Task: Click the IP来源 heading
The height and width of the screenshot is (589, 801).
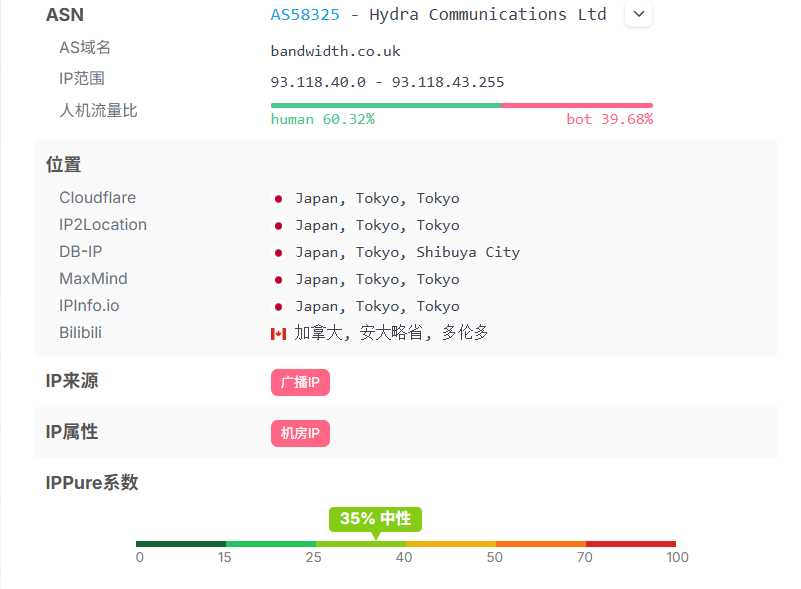Action: point(72,381)
